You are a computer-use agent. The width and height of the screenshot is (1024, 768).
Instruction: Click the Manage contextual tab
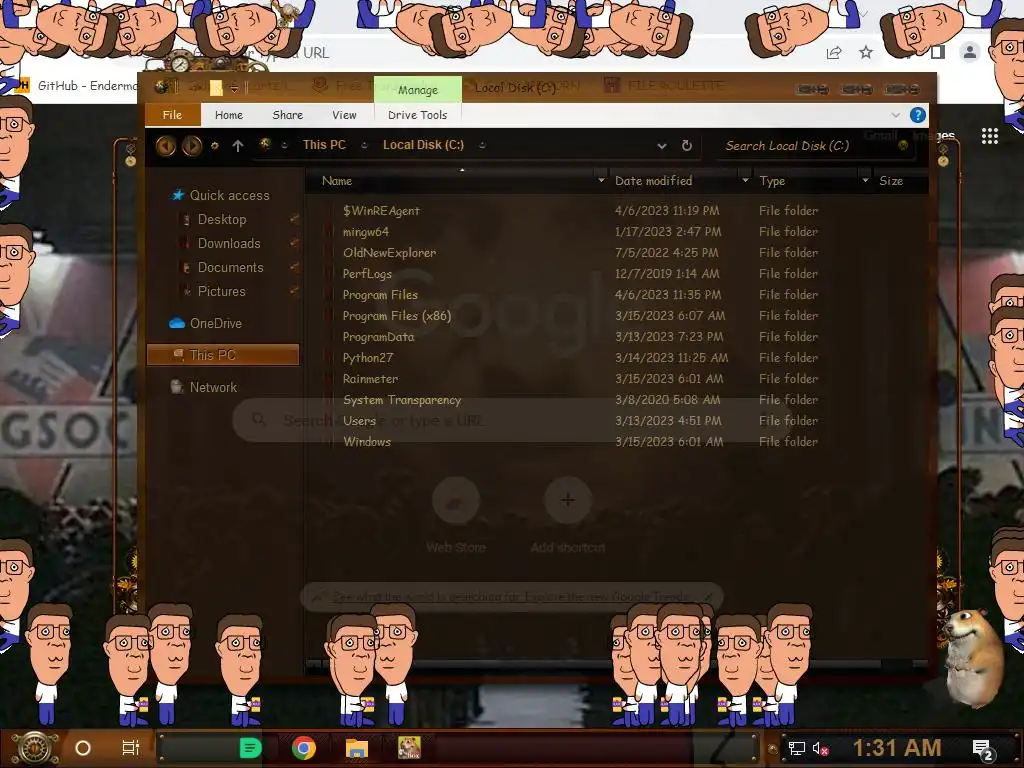click(418, 89)
